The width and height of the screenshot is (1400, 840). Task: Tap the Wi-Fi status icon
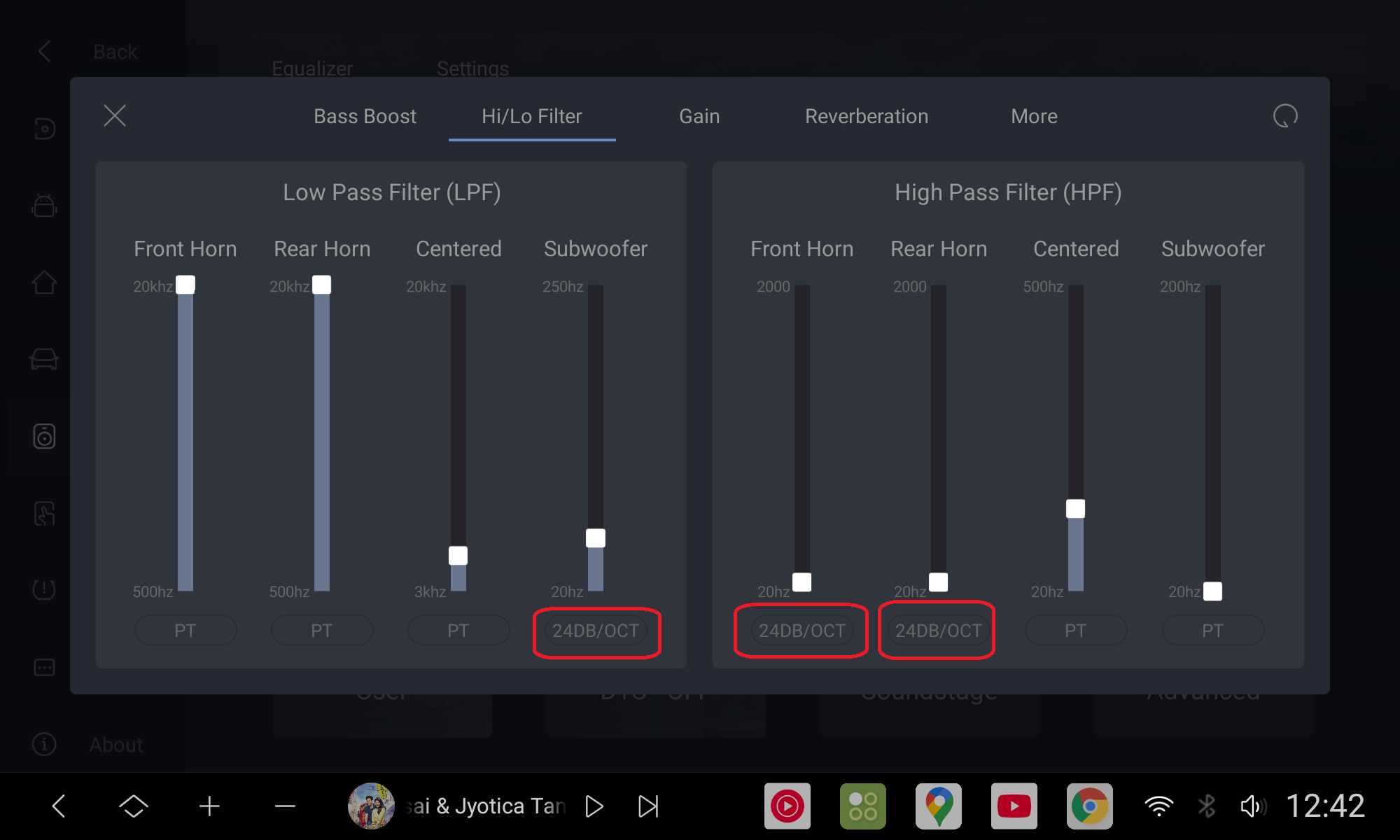click(1159, 806)
